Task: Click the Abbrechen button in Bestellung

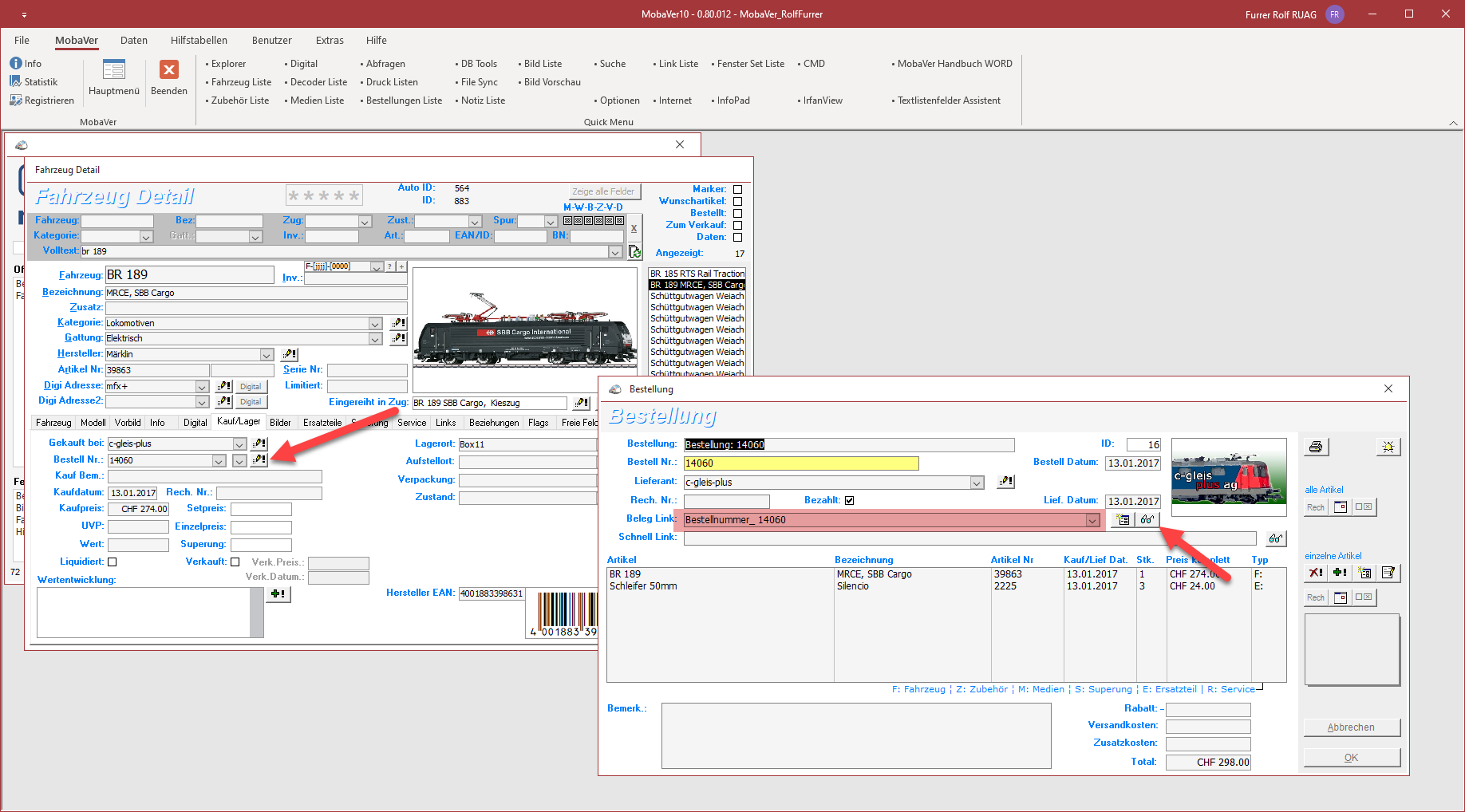Action: click(x=1351, y=727)
